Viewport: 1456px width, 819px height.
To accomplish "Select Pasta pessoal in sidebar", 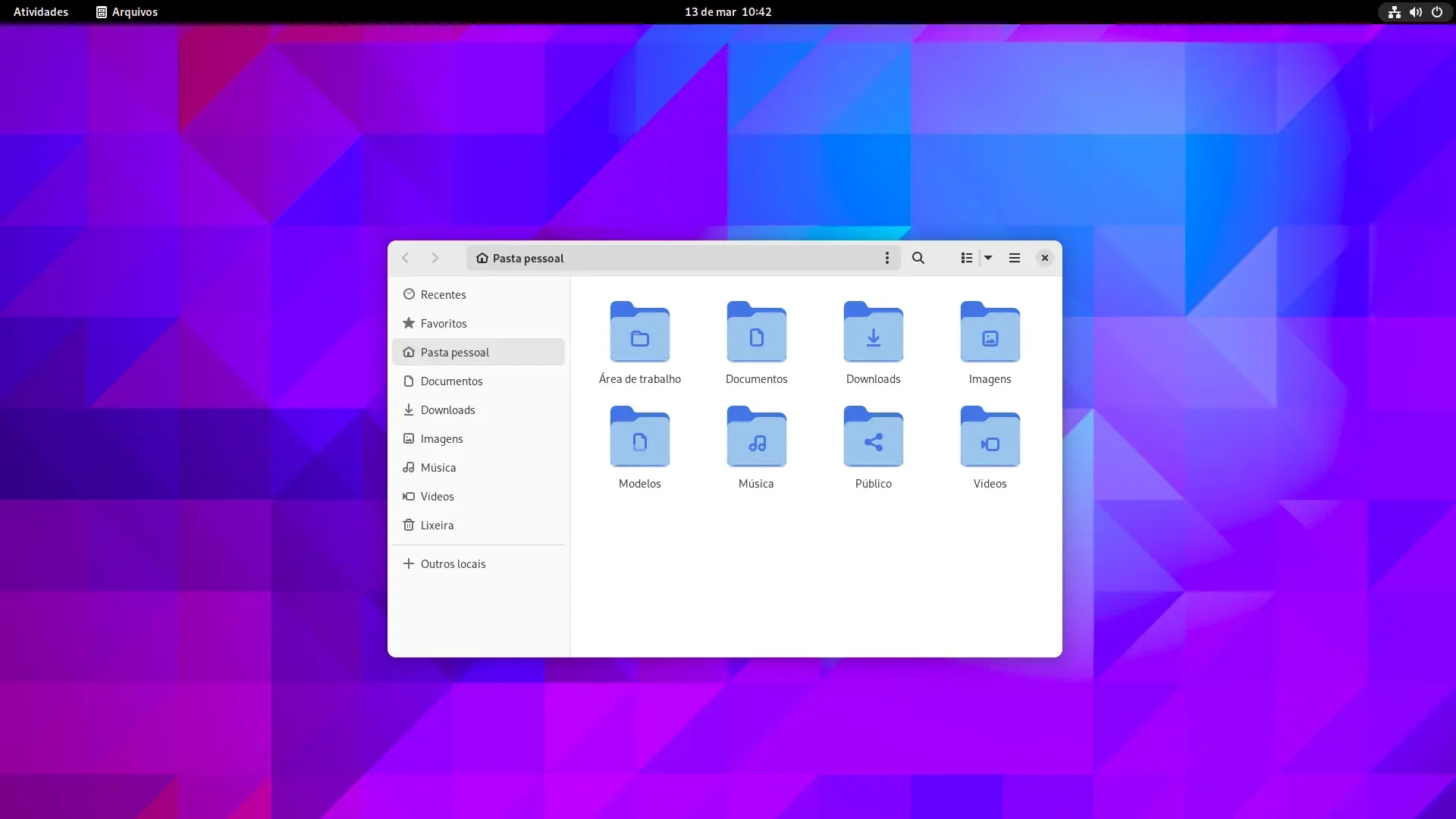I will (x=479, y=352).
